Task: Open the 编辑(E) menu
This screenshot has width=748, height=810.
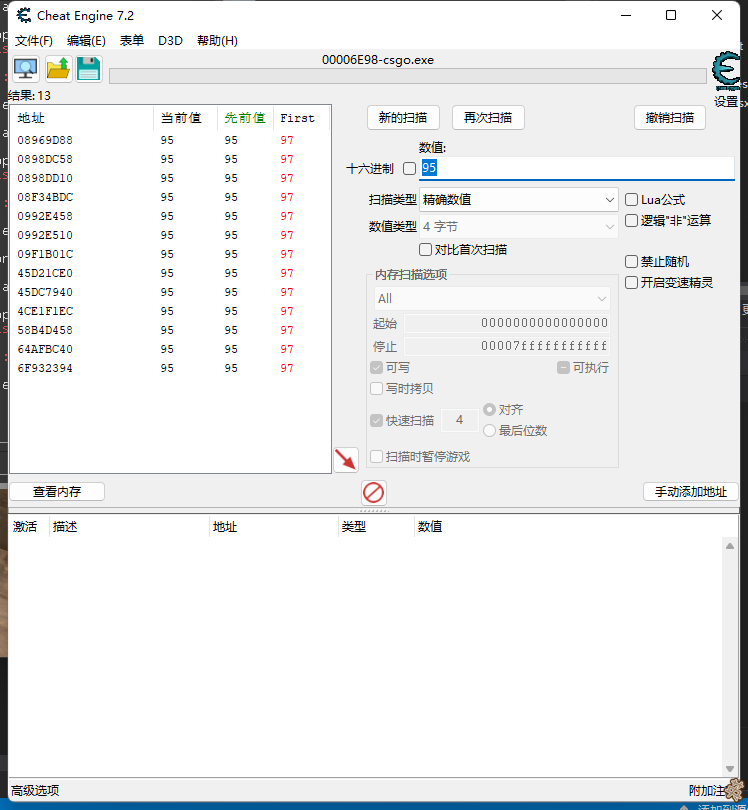Action: click(x=86, y=40)
